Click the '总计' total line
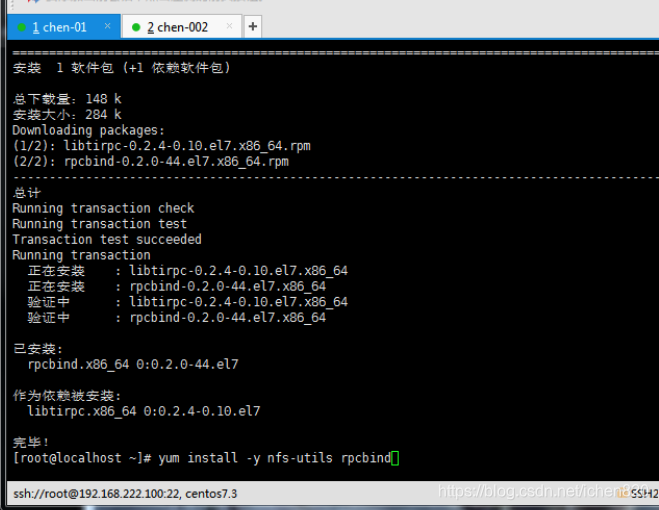659x510 pixels. coord(27,193)
